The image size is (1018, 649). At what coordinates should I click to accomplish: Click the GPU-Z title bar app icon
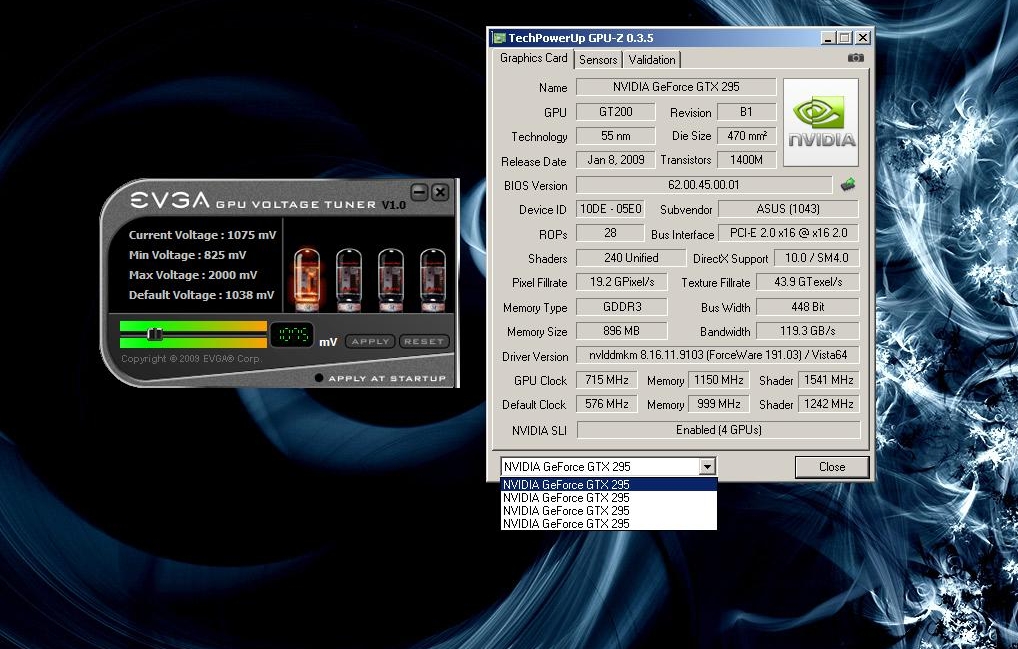(498, 38)
